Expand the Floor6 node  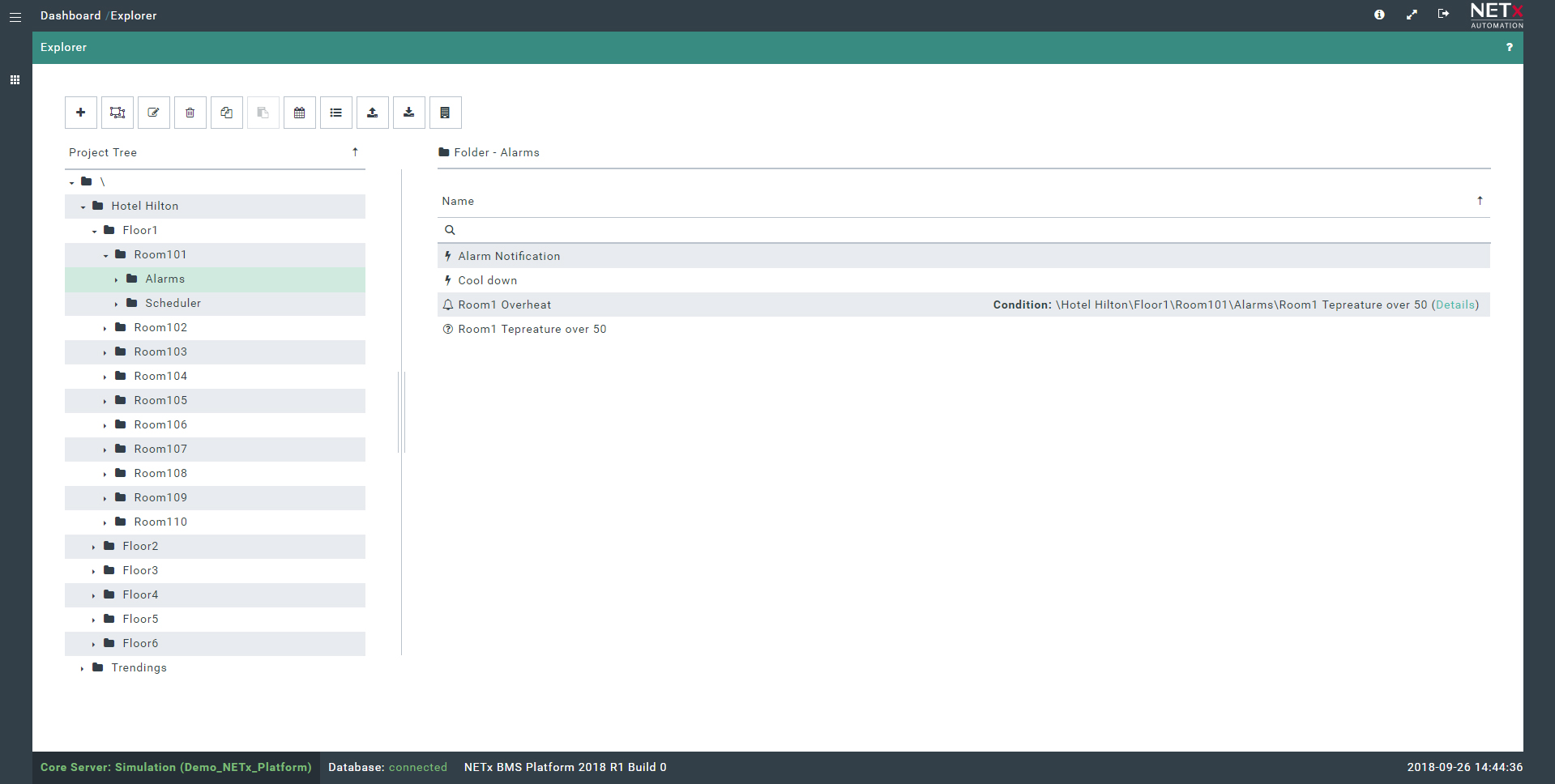point(93,644)
